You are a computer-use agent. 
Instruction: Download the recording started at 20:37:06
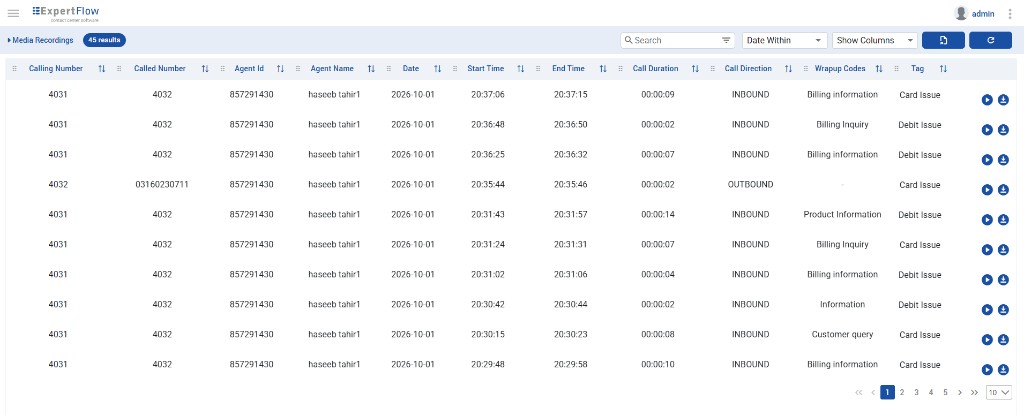coord(1003,100)
